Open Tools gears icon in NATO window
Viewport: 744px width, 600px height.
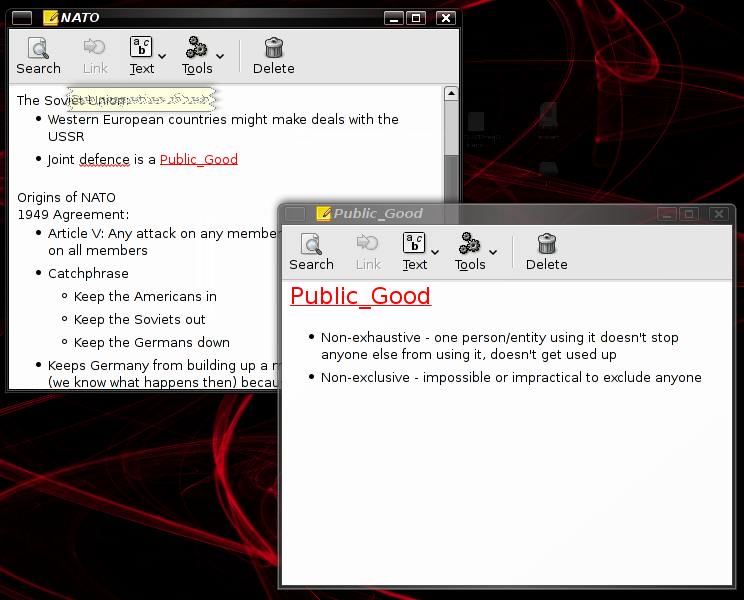tap(196, 47)
